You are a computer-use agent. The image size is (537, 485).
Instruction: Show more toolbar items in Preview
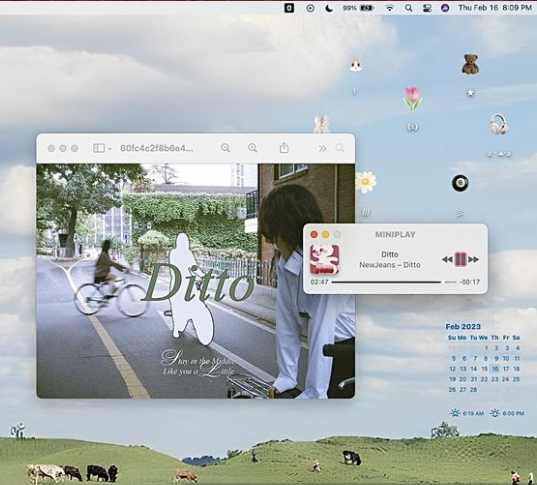click(x=322, y=148)
